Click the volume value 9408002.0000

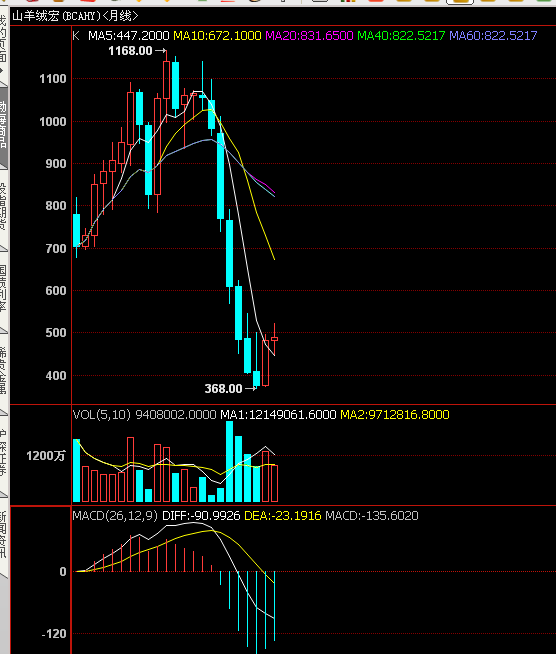point(176,415)
